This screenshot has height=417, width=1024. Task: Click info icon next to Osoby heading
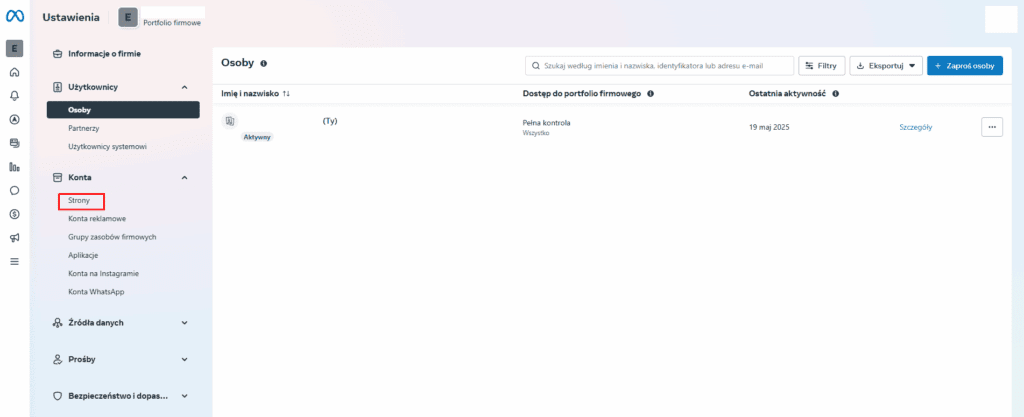(x=264, y=63)
